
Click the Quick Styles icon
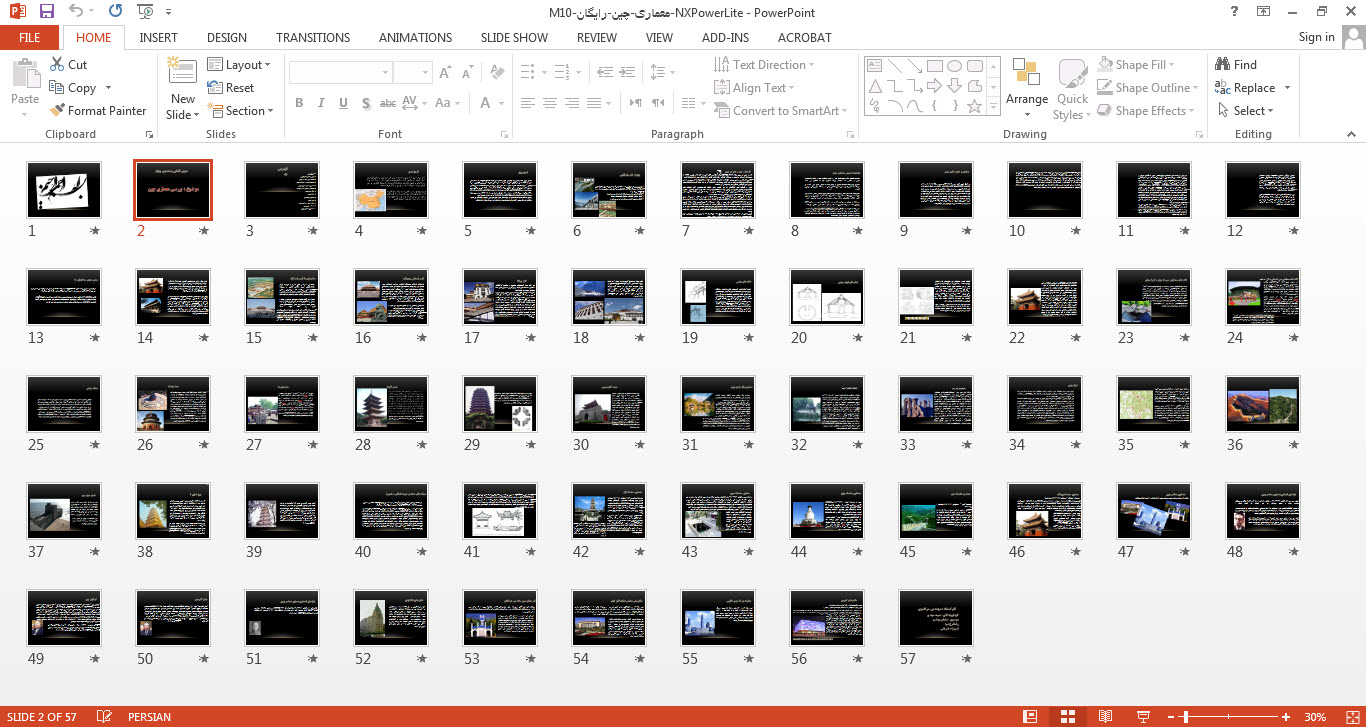[1072, 73]
